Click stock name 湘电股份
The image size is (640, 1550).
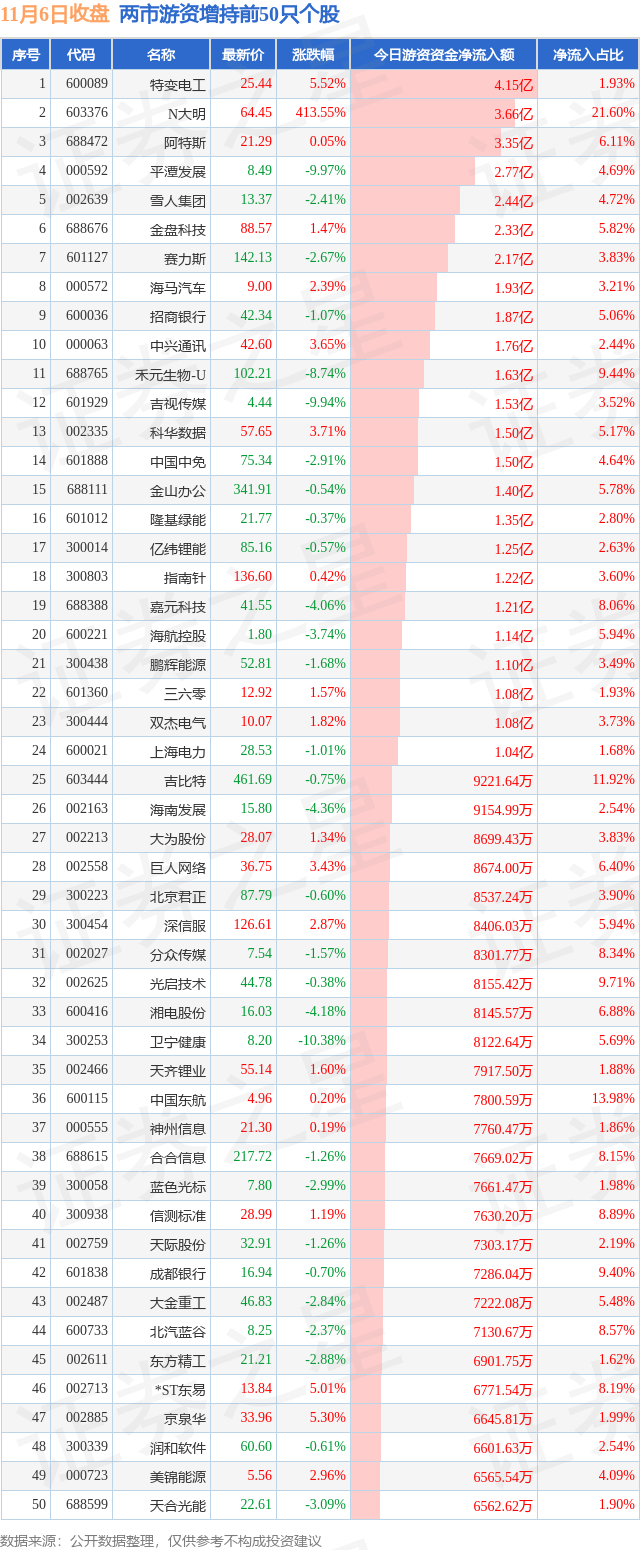(x=178, y=1013)
